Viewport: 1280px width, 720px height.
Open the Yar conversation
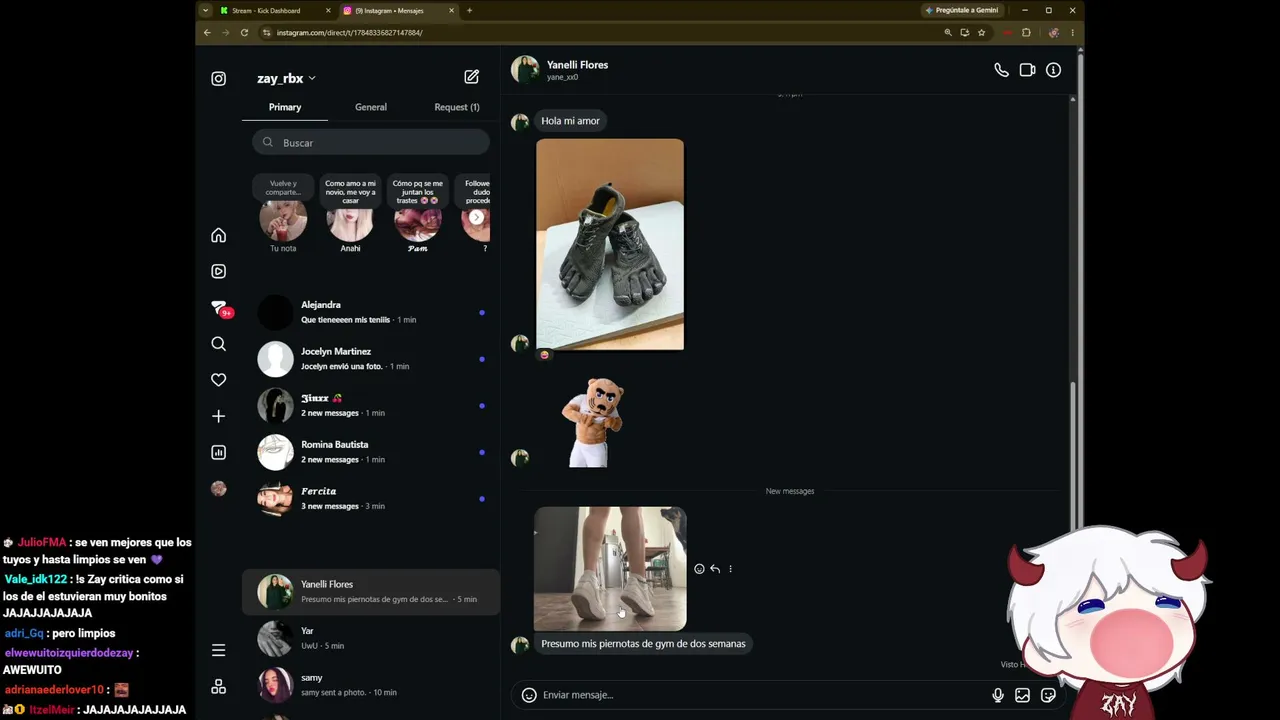coord(371,638)
